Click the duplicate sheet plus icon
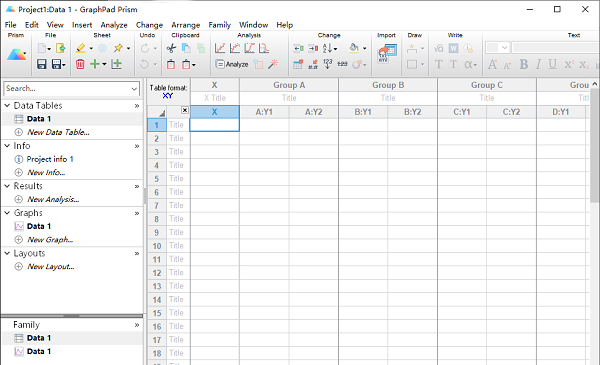Viewport: 600px width, 365px height. pyautogui.click(x=116, y=64)
